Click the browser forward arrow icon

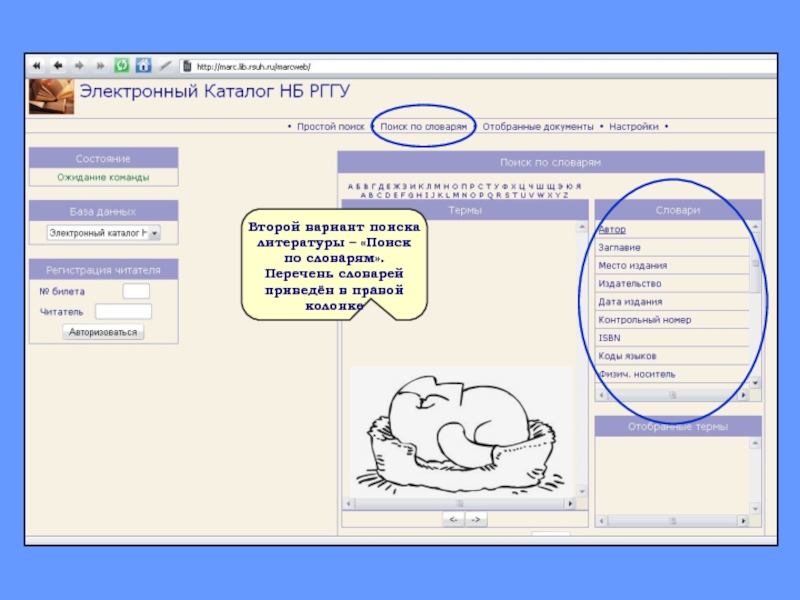point(79,66)
